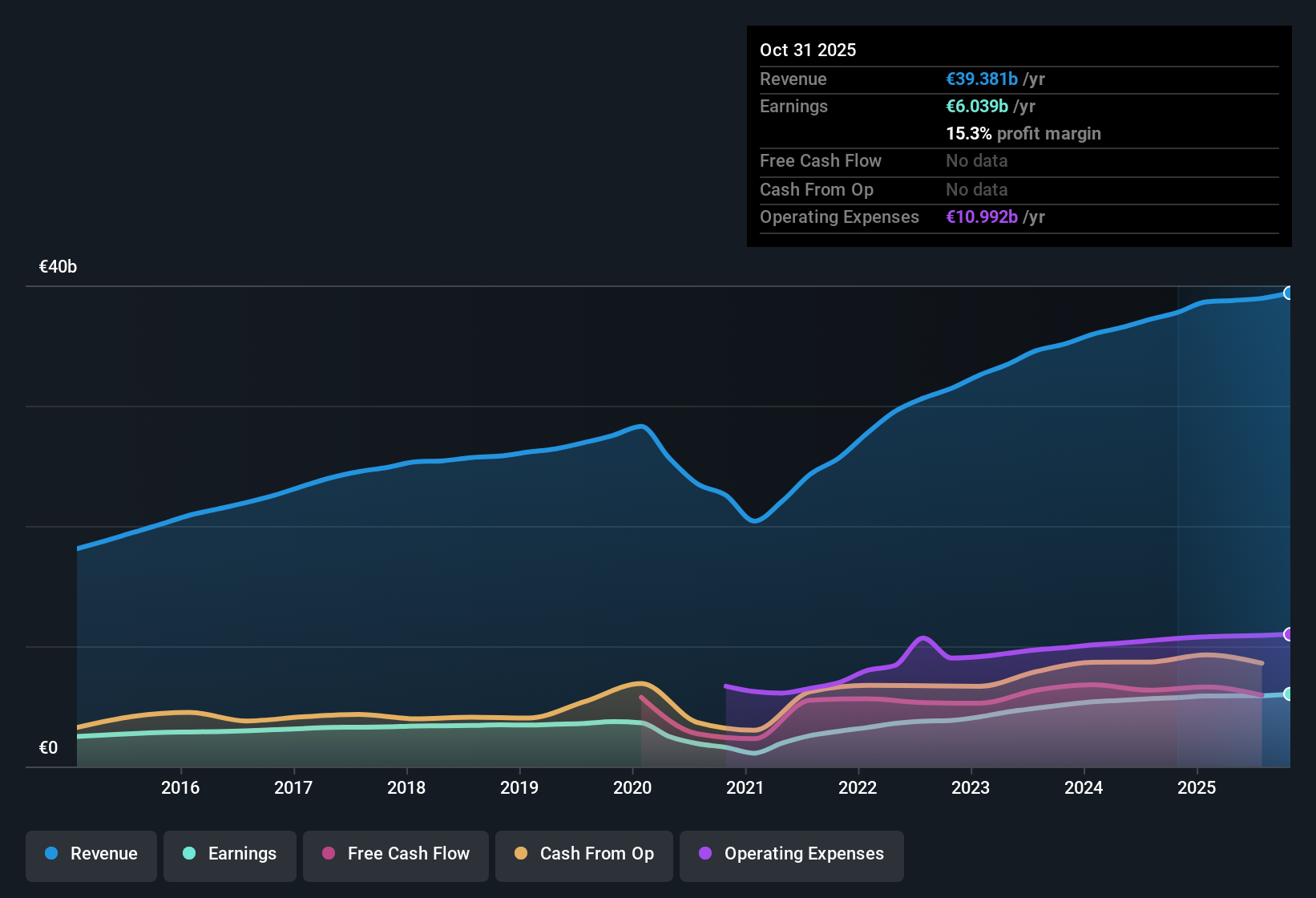Click the €40b gridline label
Screen dimensions: 1316x898
[58, 266]
